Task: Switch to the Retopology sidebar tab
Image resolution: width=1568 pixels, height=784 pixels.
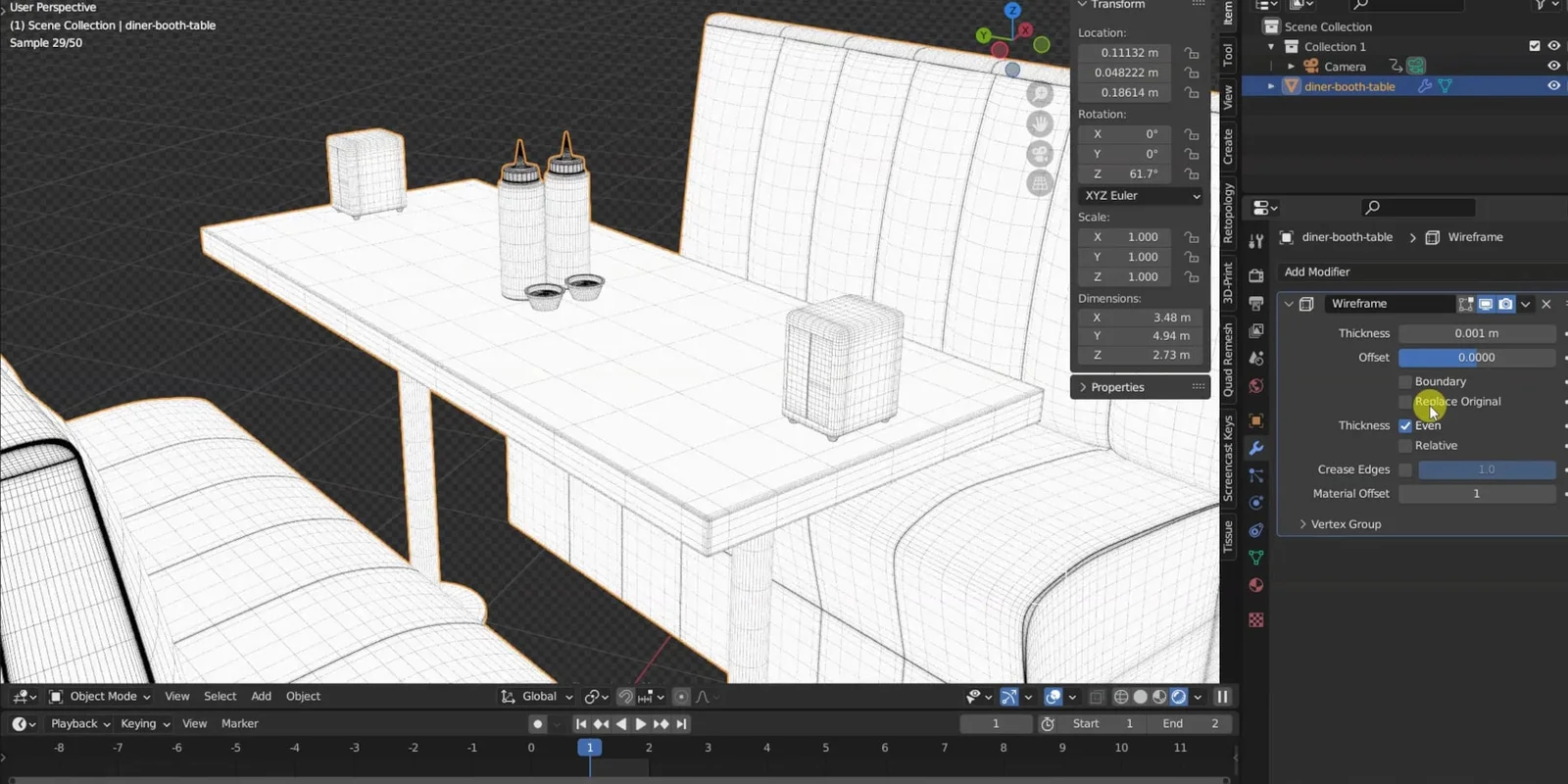Action: pos(1228,213)
